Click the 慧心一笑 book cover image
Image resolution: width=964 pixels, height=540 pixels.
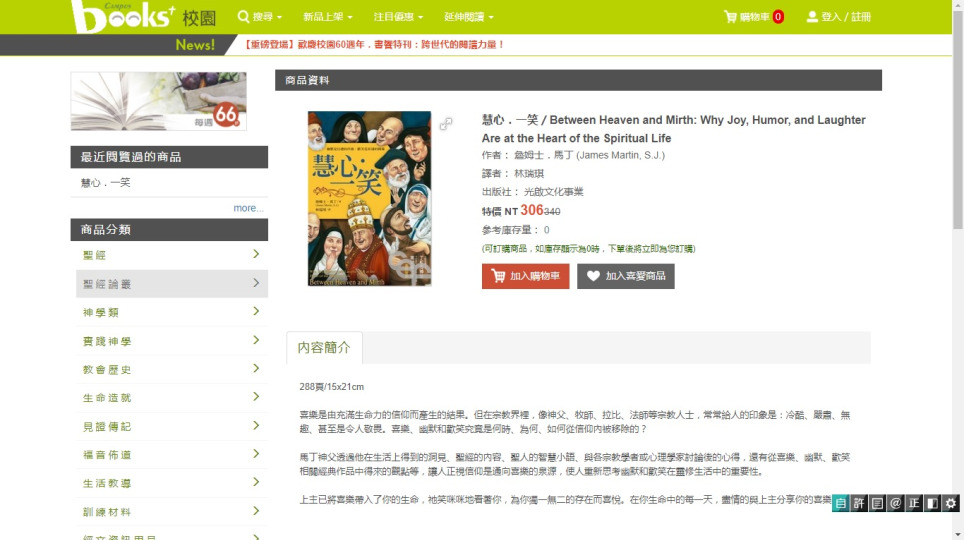coord(369,199)
